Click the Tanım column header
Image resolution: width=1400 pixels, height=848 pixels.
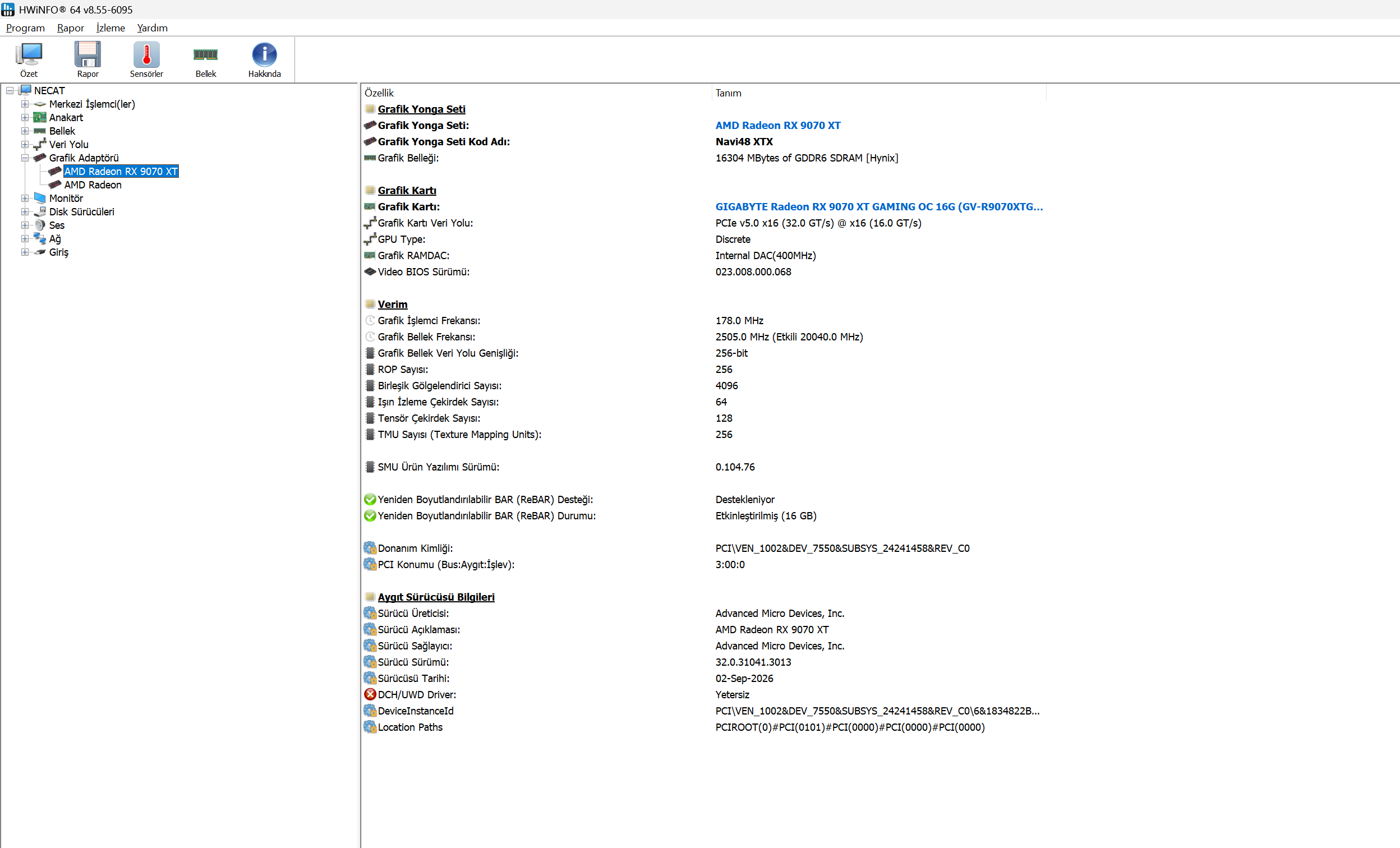(x=878, y=93)
